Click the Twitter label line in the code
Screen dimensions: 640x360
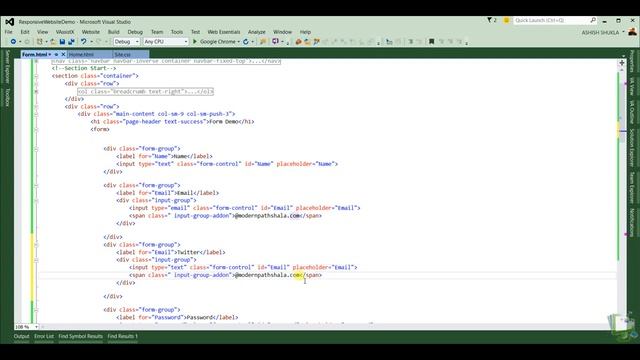pos(171,252)
